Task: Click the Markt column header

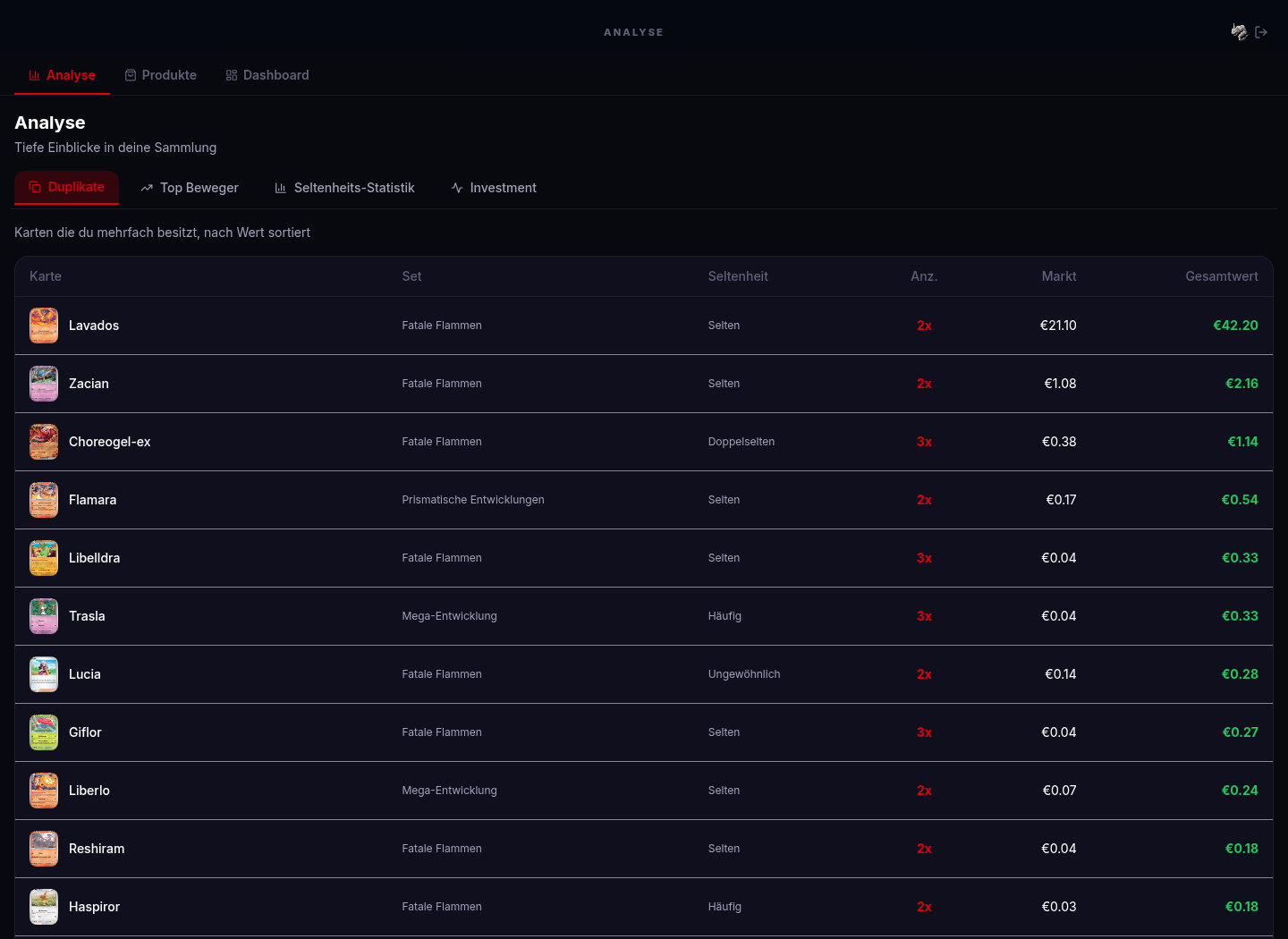Action: 1059,276
